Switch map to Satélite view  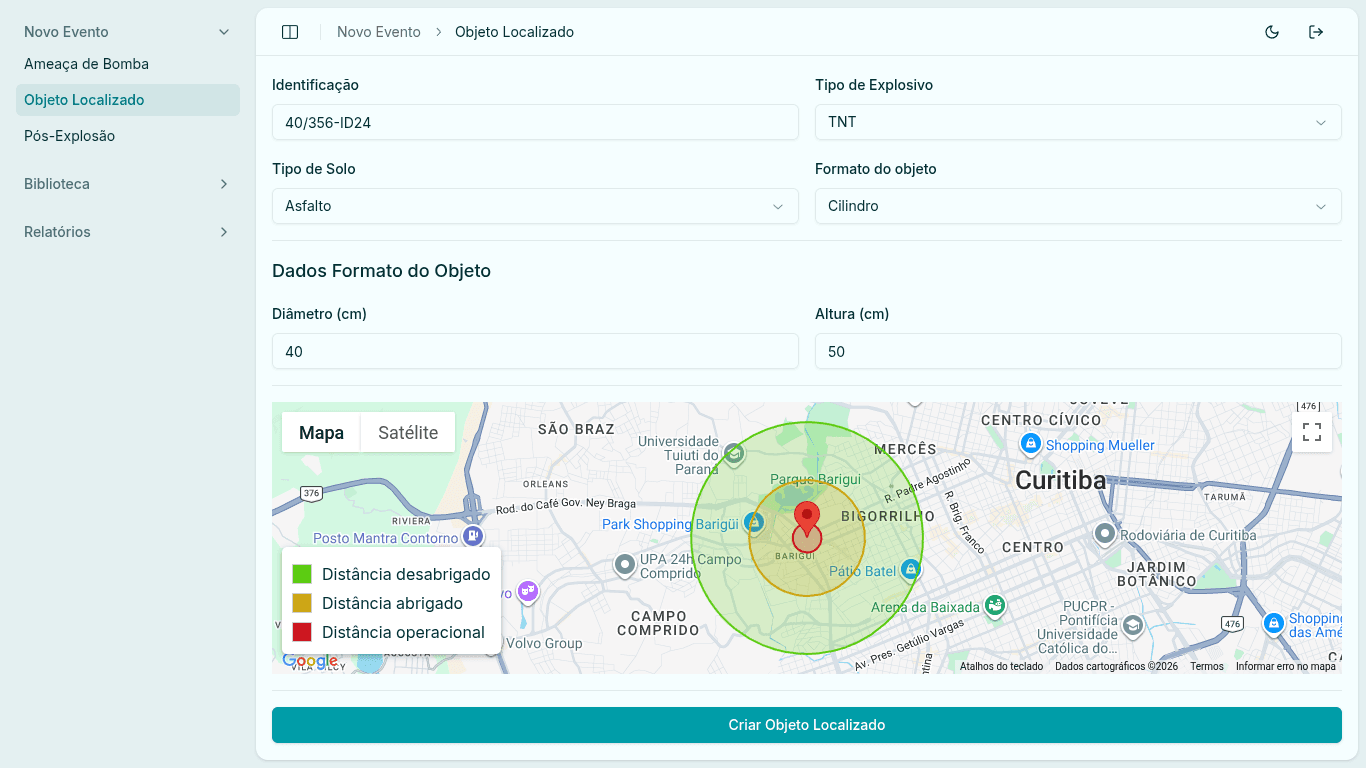(408, 432)
